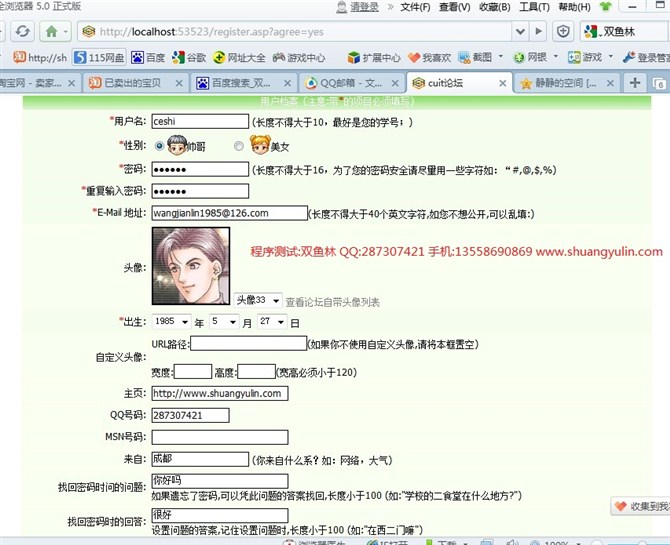
Task: Open the birth month 5 dropdown
Action: pos(224,321)
